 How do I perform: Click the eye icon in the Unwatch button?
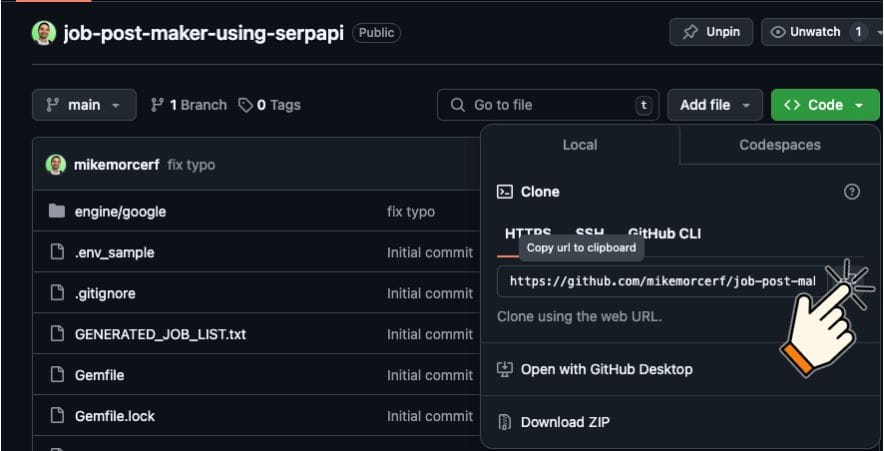[777, 32]
